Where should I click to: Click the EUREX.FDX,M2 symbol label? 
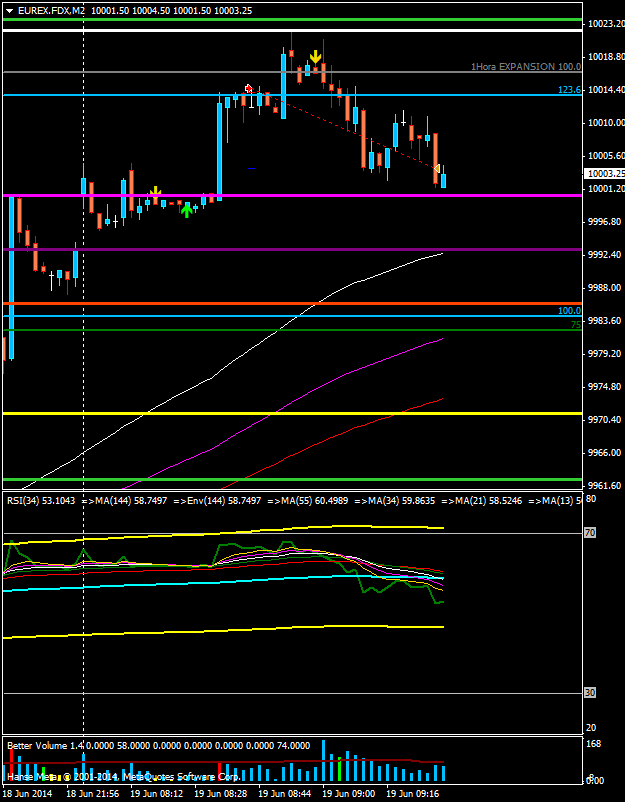(50, 9)
